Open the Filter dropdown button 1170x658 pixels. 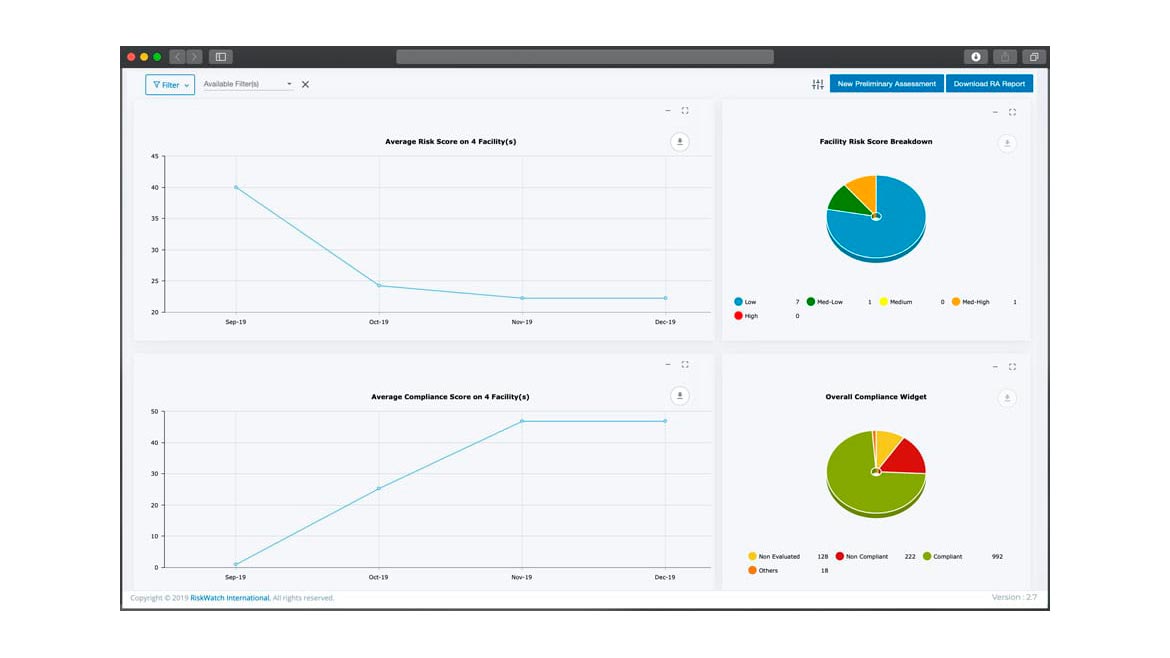coord(170,84)
